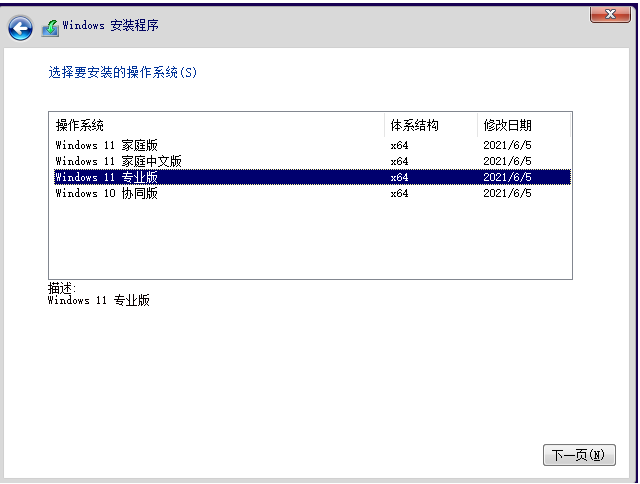Select Windows 11 家庭中文版 row
This screenshot has height=484, width=640.
(312, 161)
